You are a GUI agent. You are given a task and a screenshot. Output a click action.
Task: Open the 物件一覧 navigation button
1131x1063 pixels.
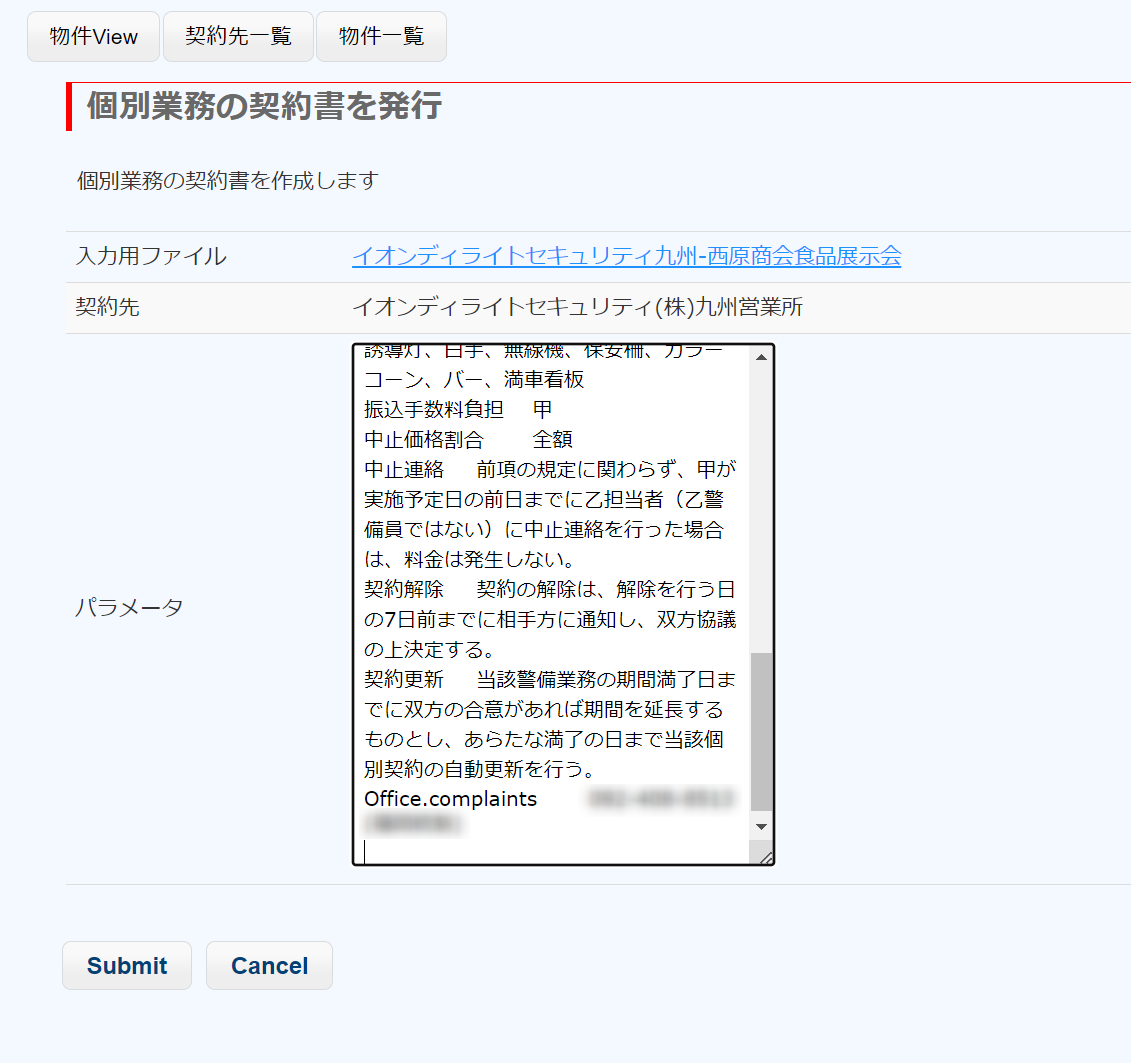[381, 37]
